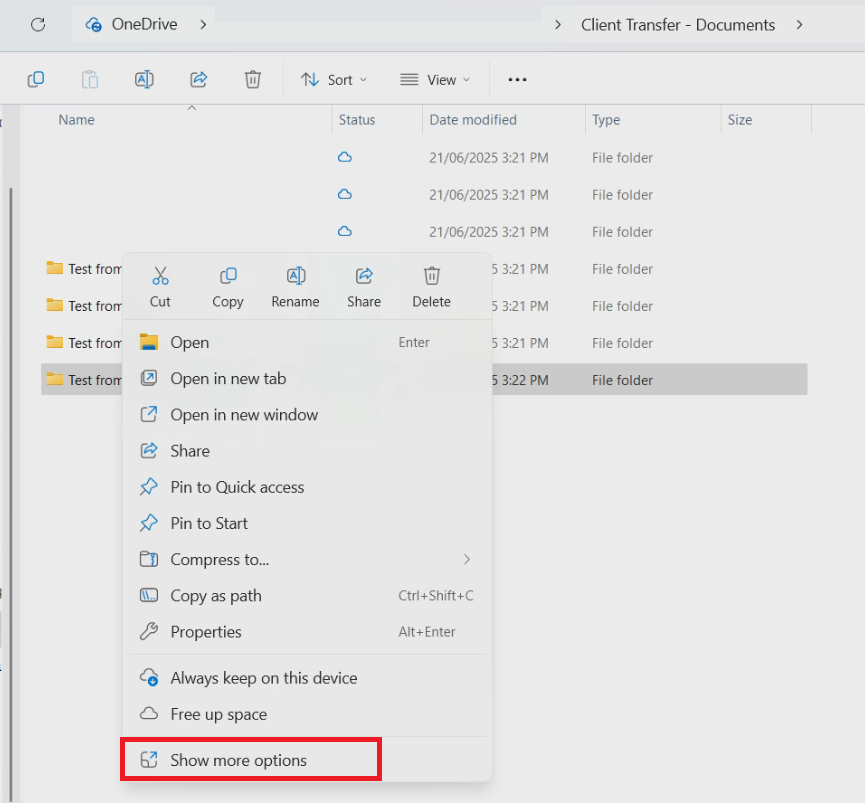Choose Pin to Quick access

point(237,488)
